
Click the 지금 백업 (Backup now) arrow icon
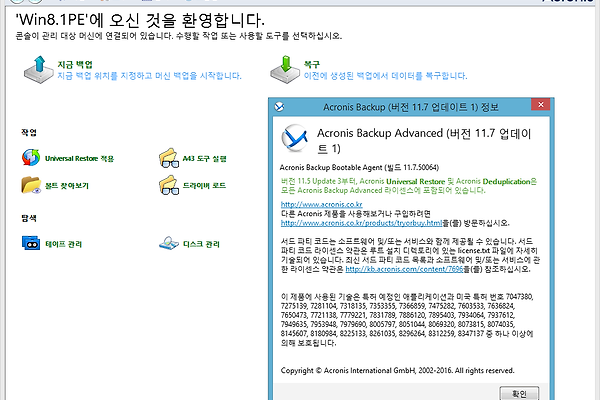pyautogui.click(x=33, y=69)
